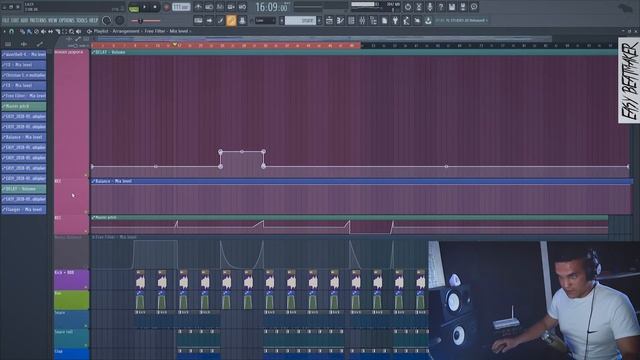Open the PATTERNS menu
This screenshot has width=640, height=360.
pyautogui.click(x=37, y=20)
